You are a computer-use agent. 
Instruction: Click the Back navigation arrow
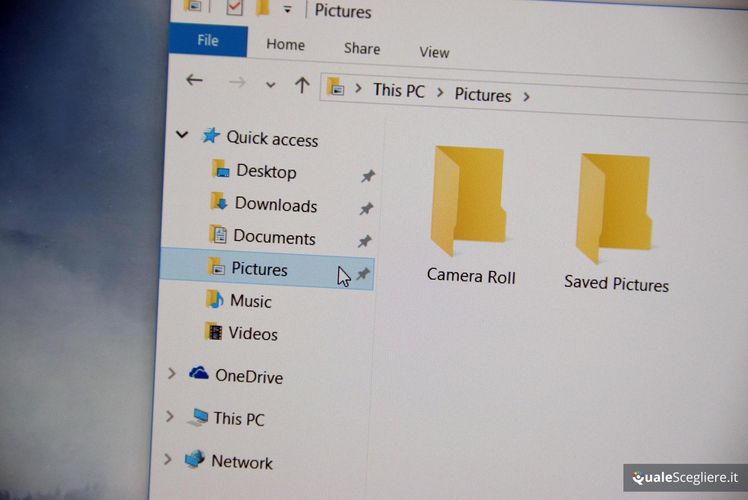point(195,81)
